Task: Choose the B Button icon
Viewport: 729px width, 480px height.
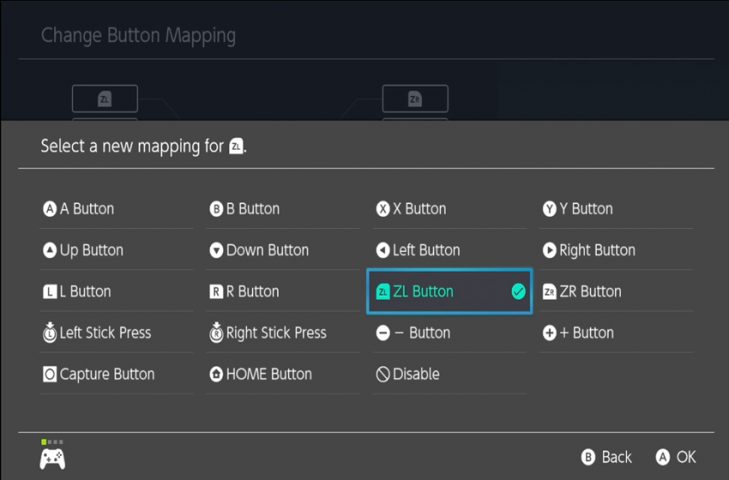Action: pyautogui.click(x=216, y=209)
